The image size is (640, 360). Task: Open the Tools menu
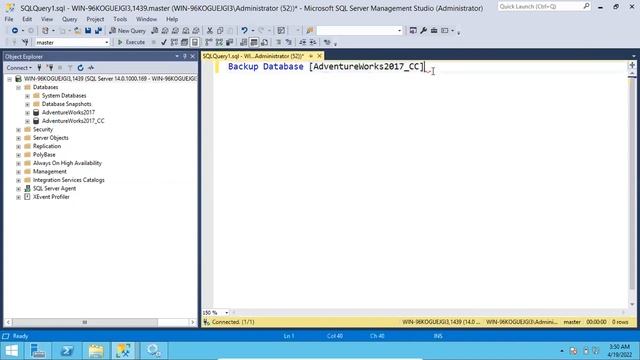coord(120,19)
